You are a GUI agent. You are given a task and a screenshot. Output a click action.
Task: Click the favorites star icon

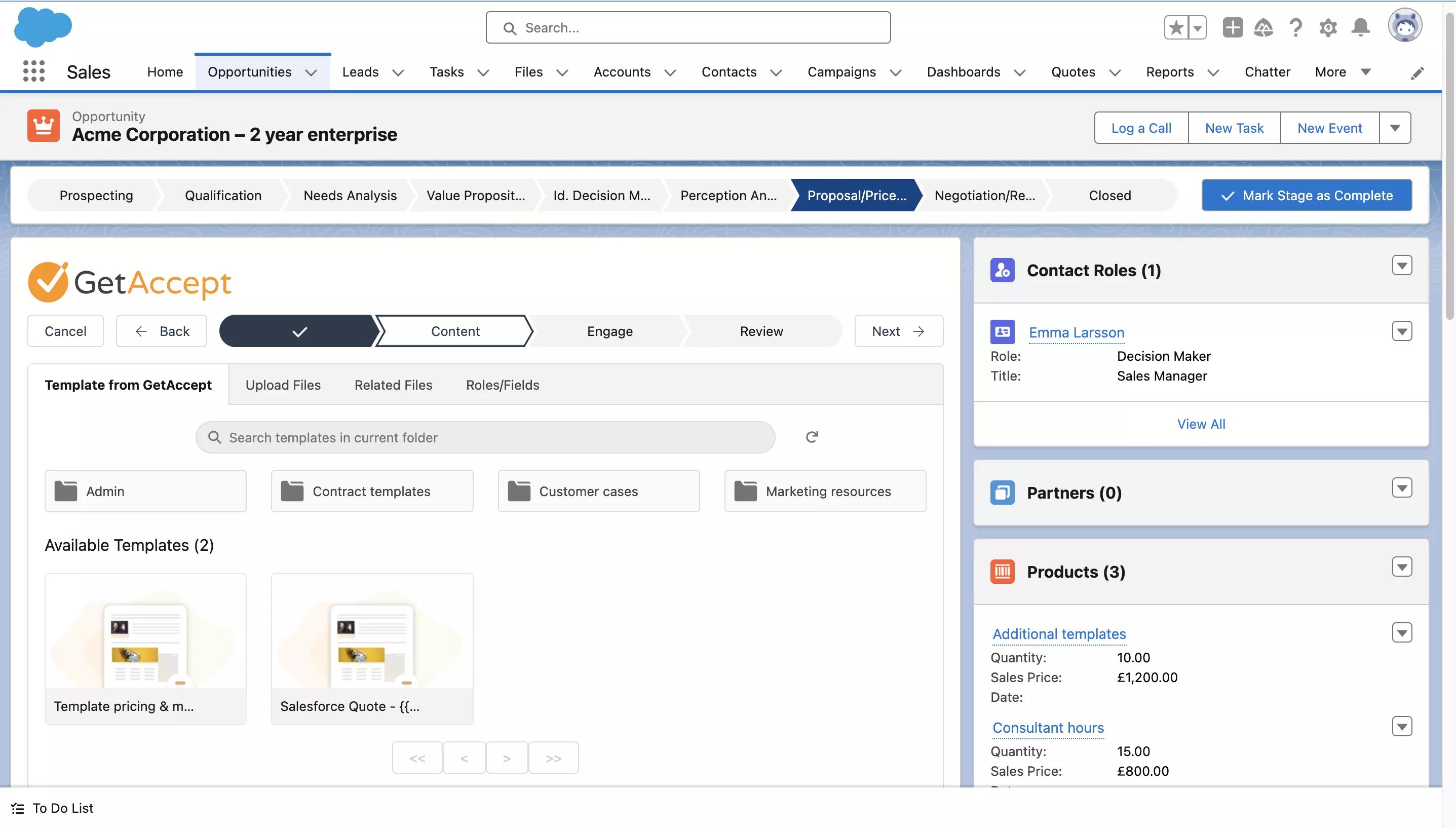pyautogui.click(x=1176, y=27)
